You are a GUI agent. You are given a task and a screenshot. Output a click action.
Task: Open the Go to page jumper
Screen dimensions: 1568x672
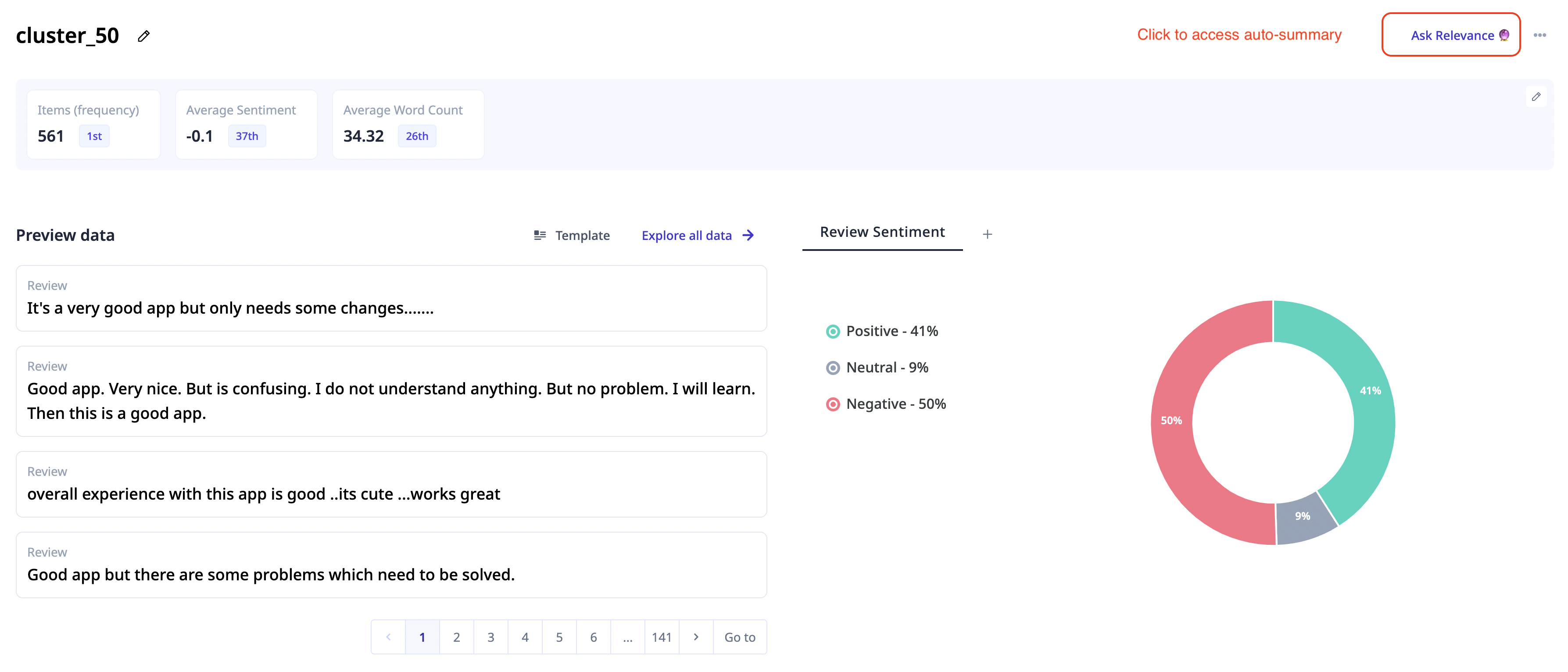pos(740,637)
